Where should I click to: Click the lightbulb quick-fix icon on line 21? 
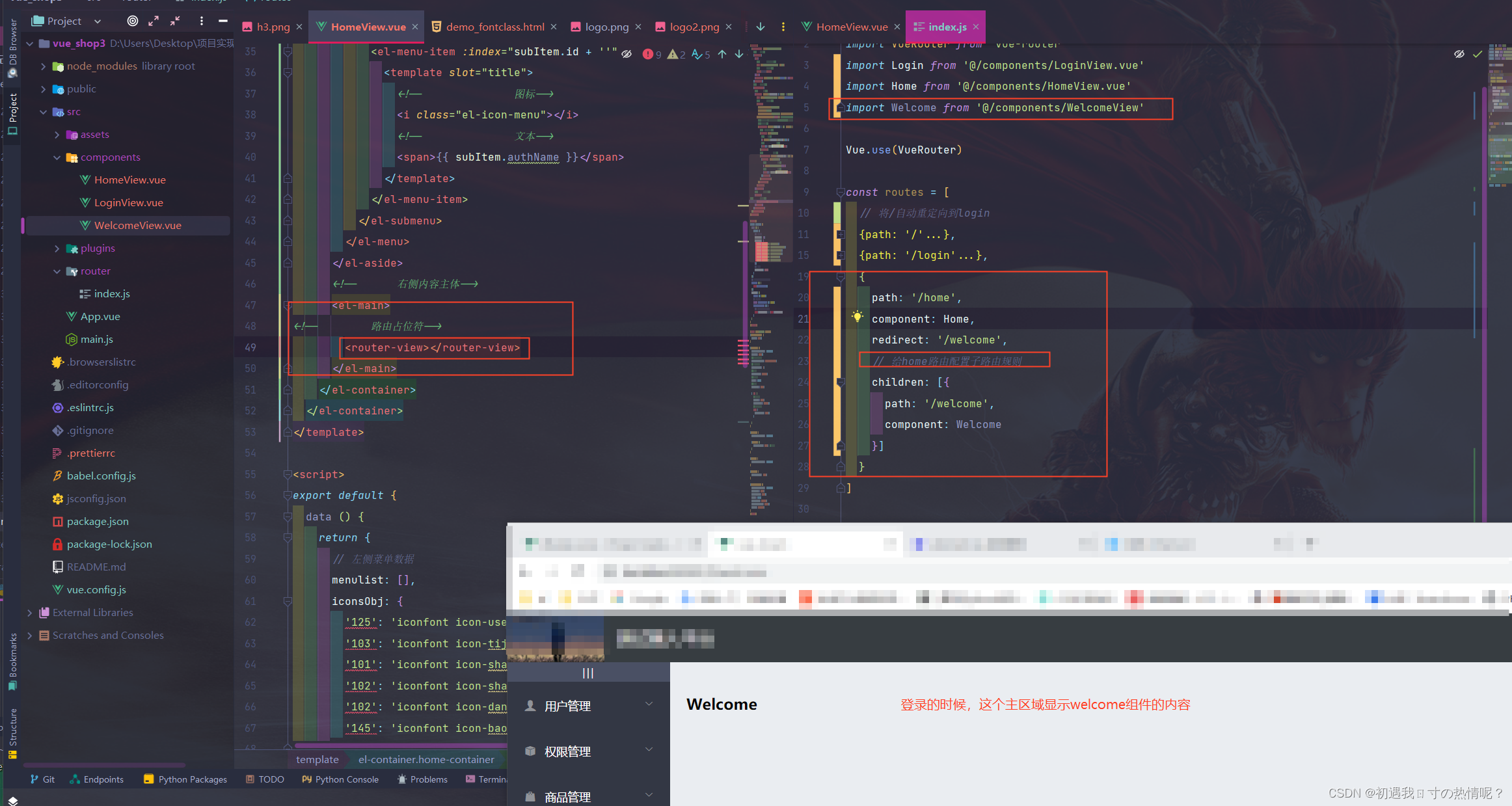[x=857, y=317]
